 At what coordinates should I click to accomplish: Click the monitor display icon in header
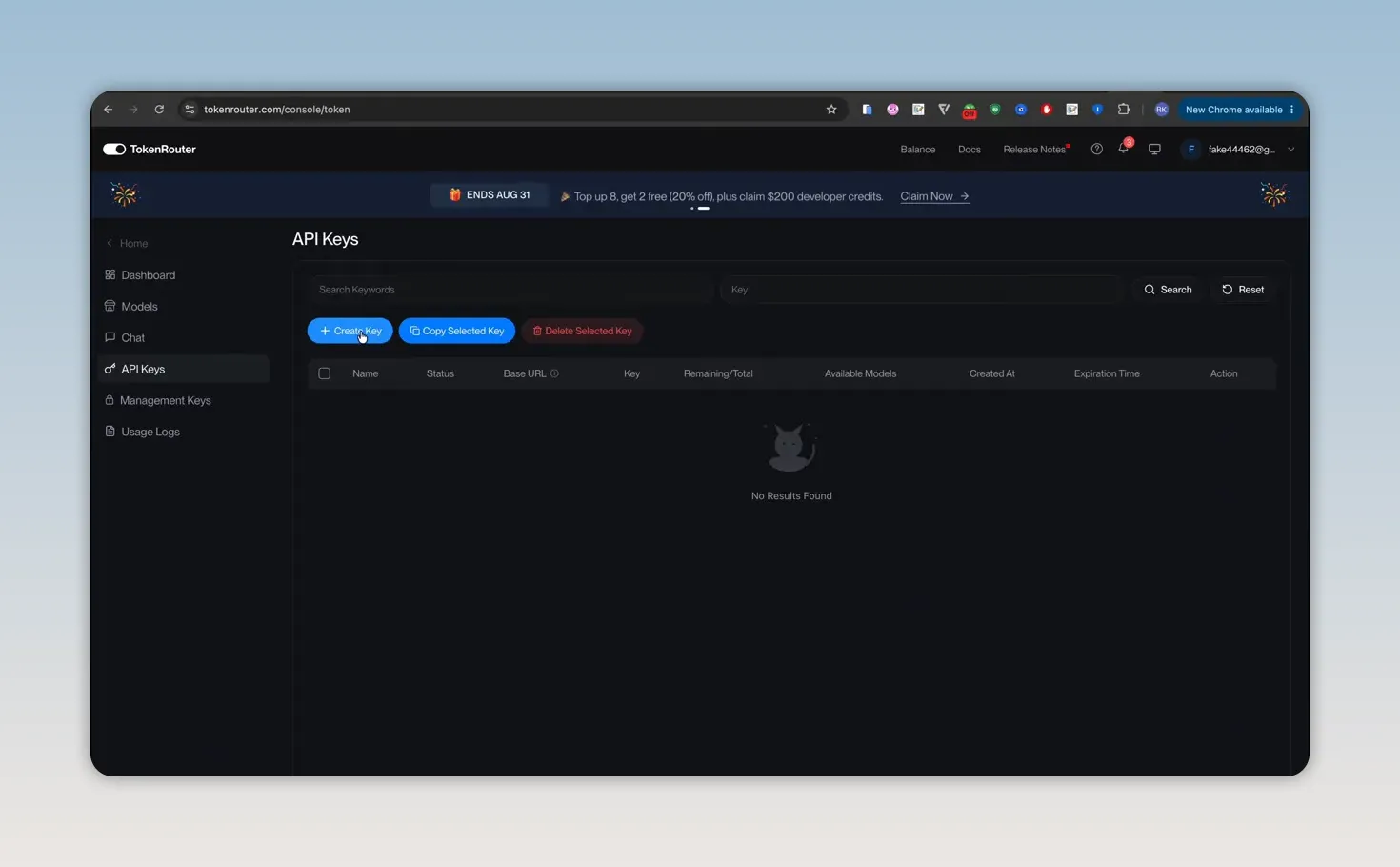click(x=1154, y=149)
